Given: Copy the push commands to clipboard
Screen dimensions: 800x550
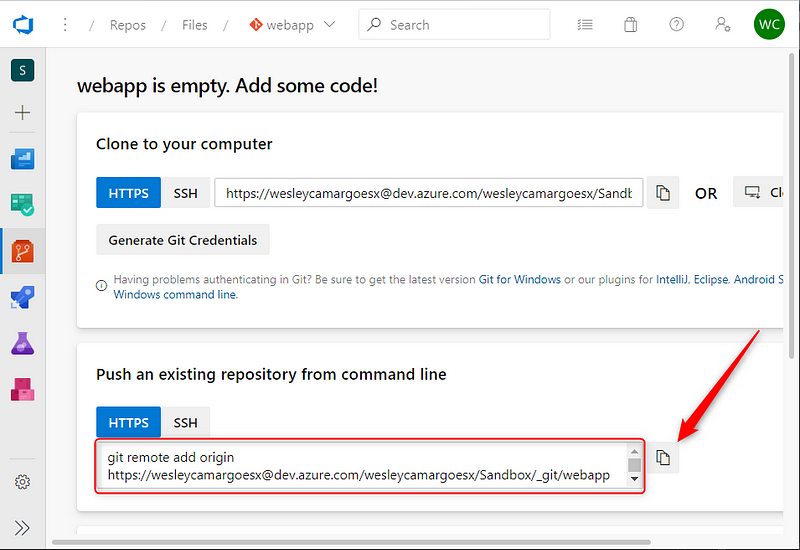Looking at the screenshot, I should pos(663,458).
